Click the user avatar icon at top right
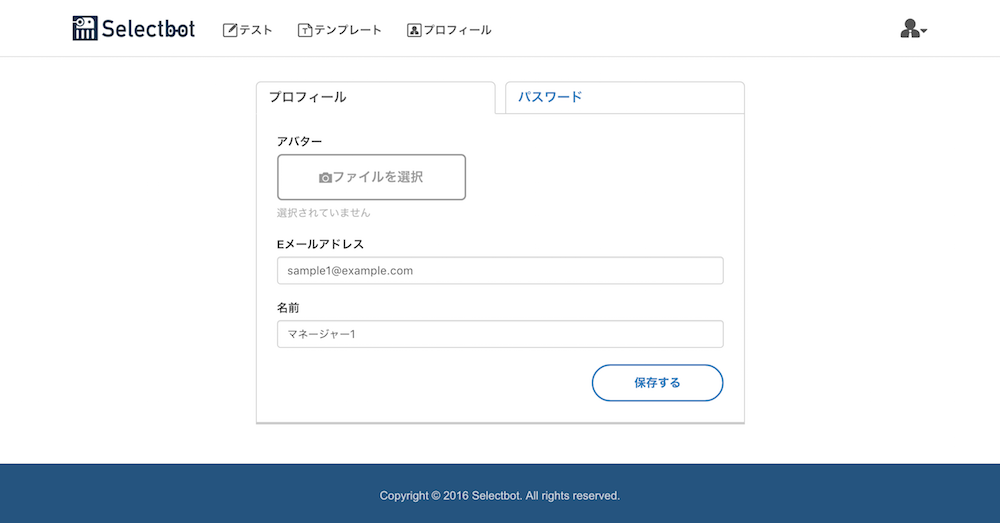 [909, 29]
